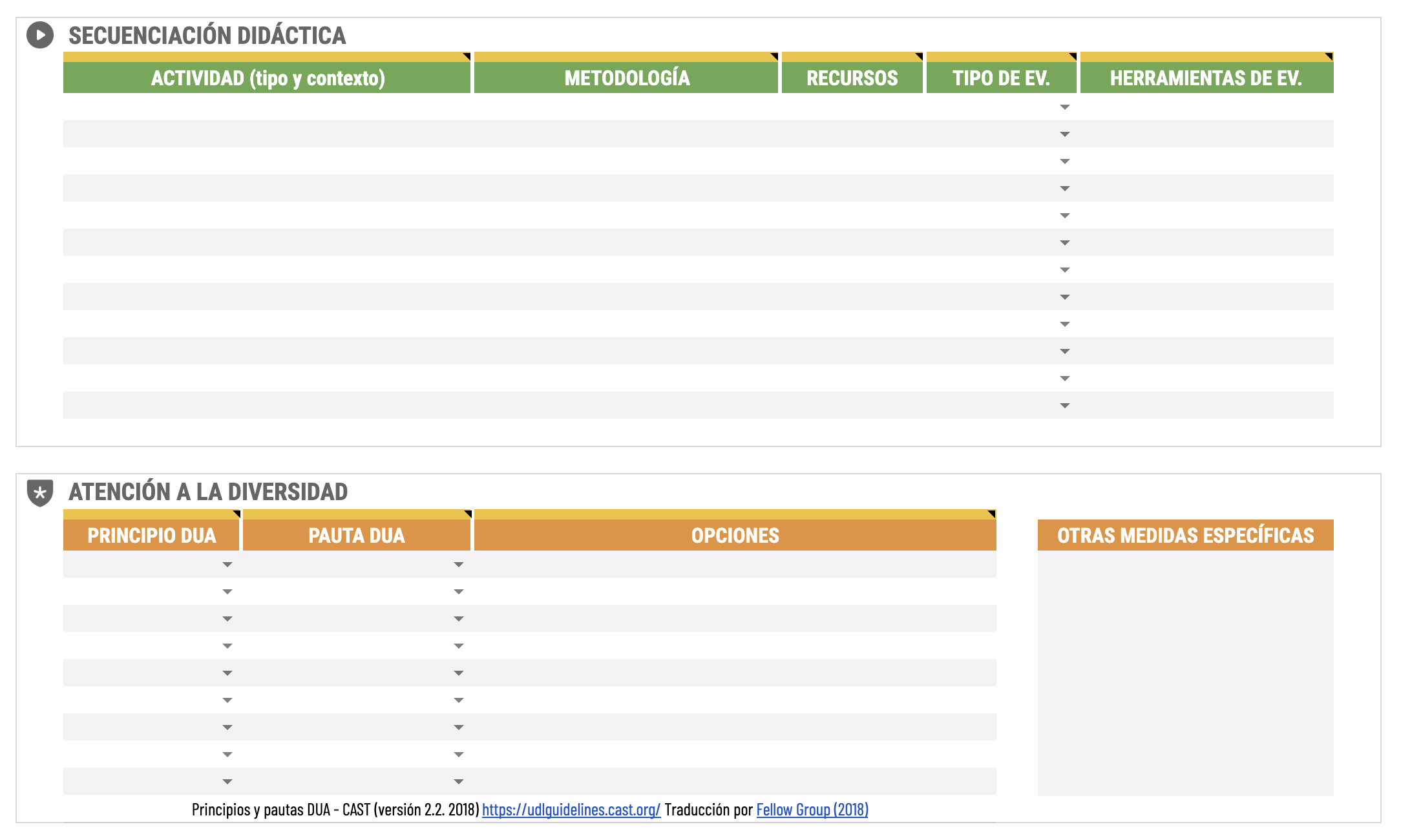Click note indicator on OPCIONES header corner
The image size is (1401, 840).
pos(992,514)
